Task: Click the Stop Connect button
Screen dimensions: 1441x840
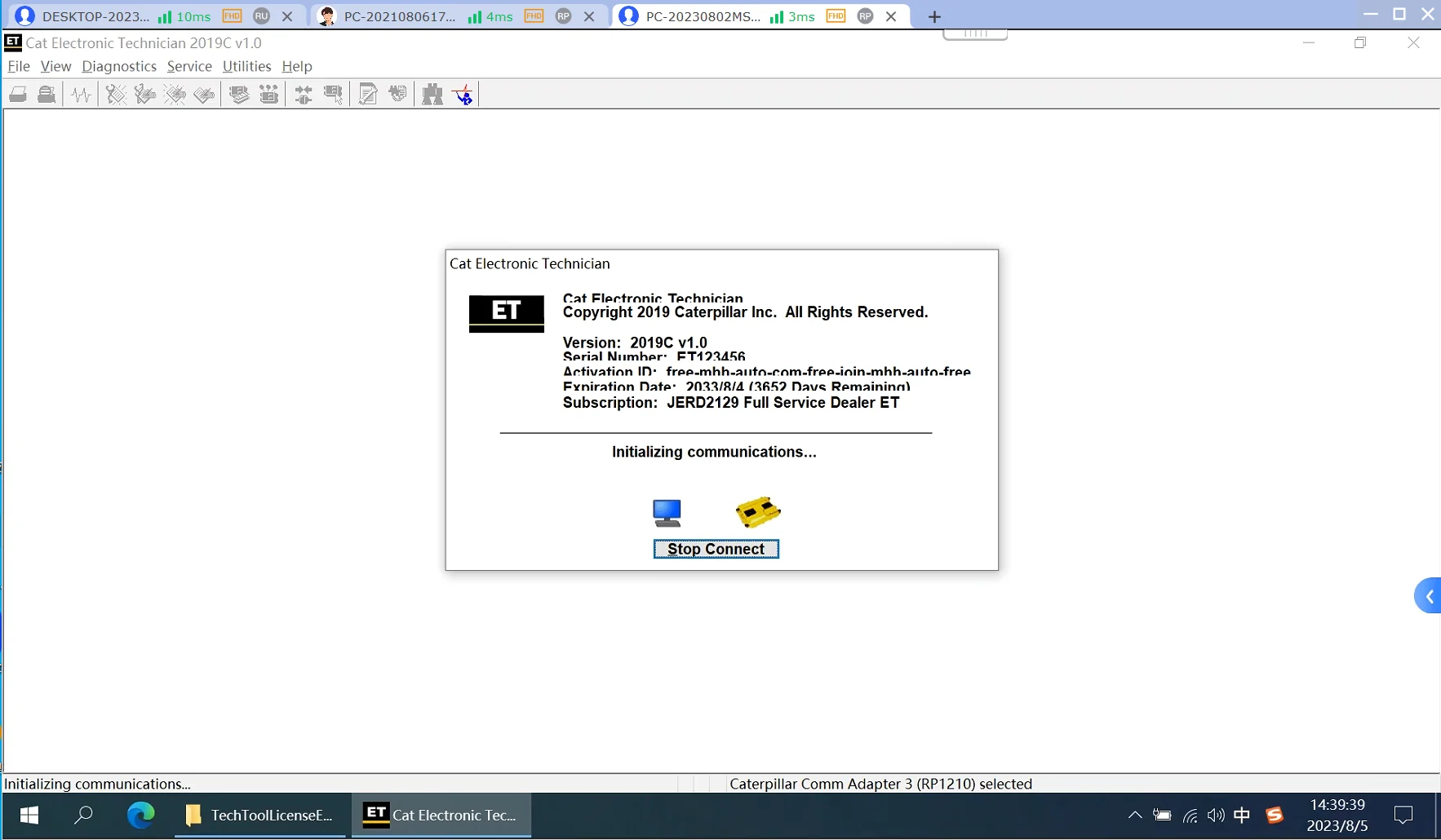Action: click(716, 549)
